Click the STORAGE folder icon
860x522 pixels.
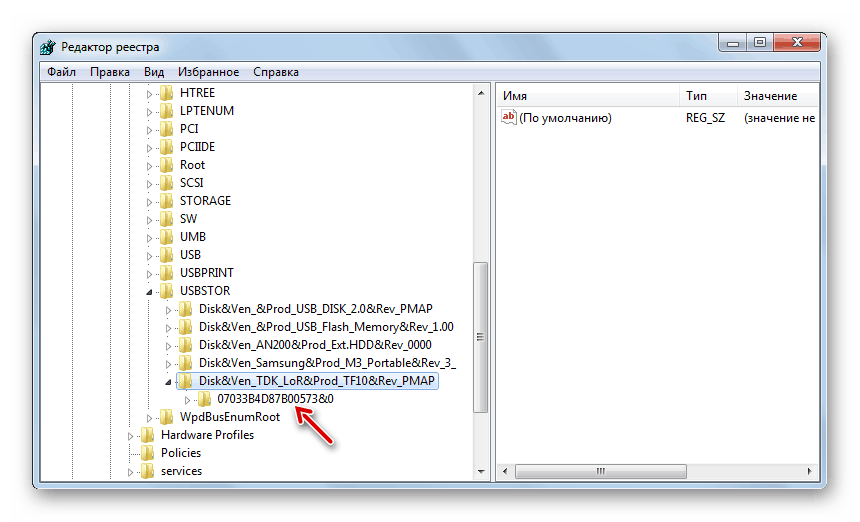(167, 201)
